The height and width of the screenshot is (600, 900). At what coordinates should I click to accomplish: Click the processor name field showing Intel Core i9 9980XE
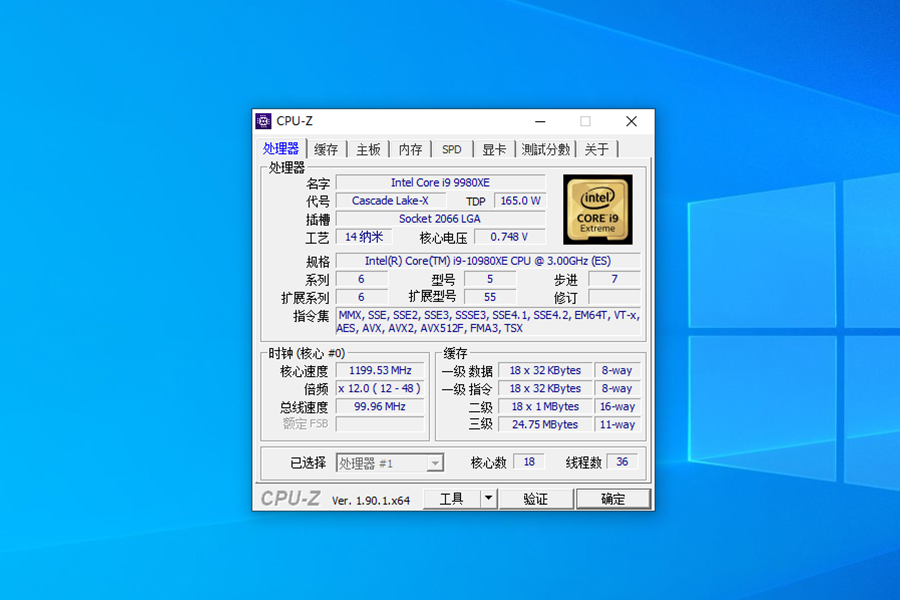[x=440, y=182]
